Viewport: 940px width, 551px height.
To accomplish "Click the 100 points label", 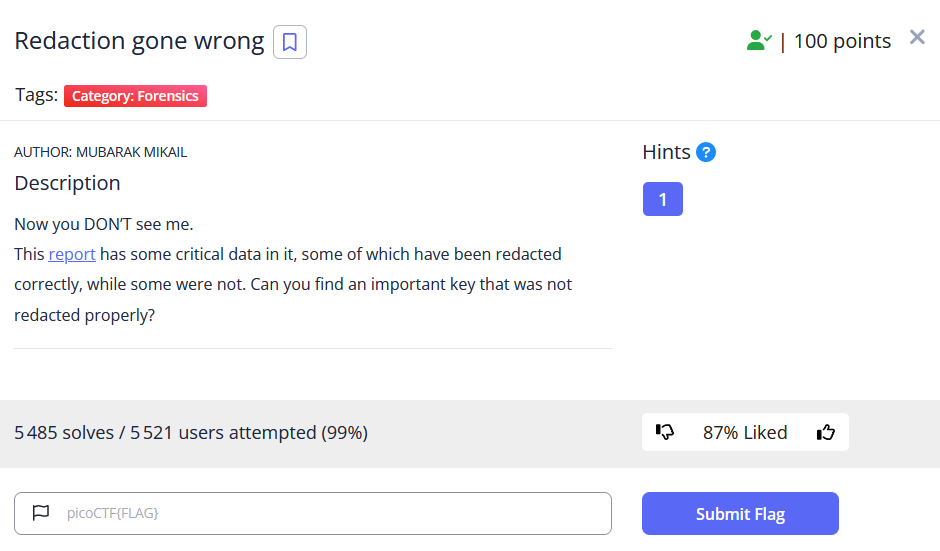I will pyautogui.click(x=842, y=41).
